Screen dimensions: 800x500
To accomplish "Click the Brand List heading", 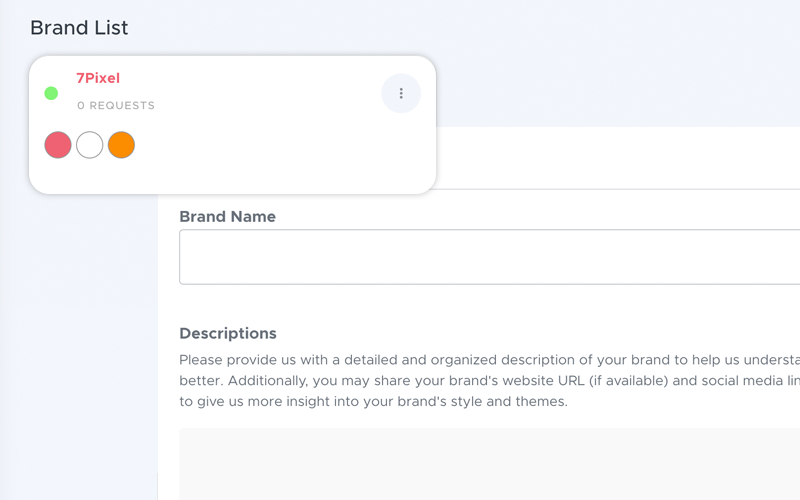I will (x=79, y=28).
